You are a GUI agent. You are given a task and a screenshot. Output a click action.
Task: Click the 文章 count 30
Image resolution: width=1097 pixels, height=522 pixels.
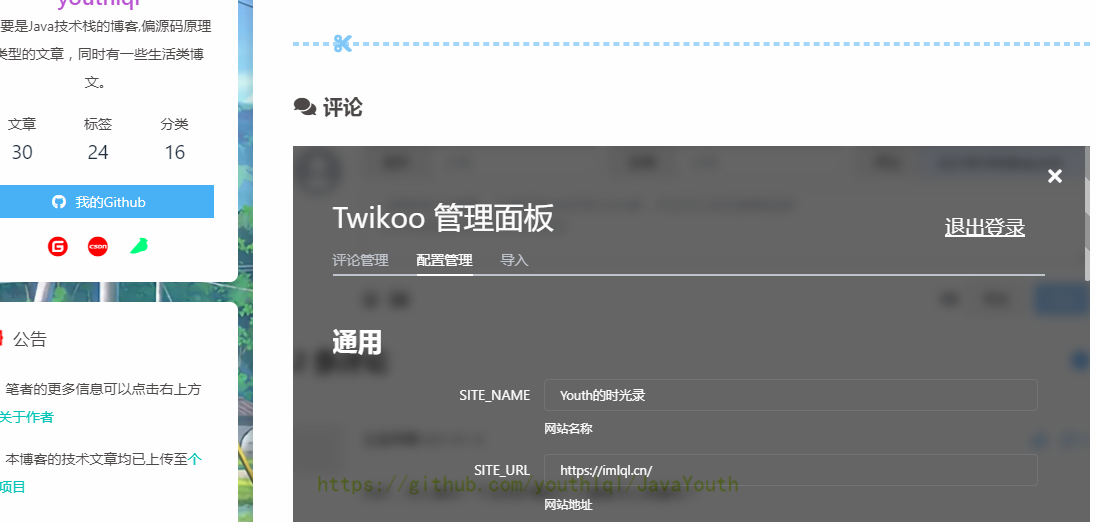[x=22, y=153]
